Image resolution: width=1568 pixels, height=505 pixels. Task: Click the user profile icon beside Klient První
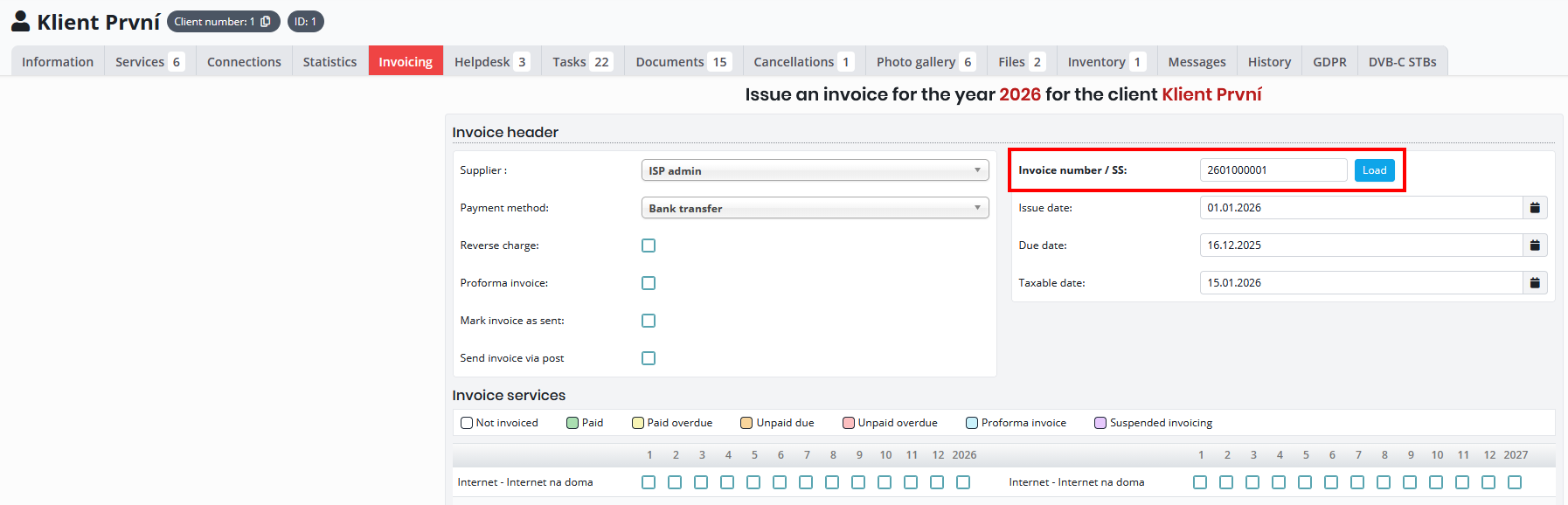(21, 22)
